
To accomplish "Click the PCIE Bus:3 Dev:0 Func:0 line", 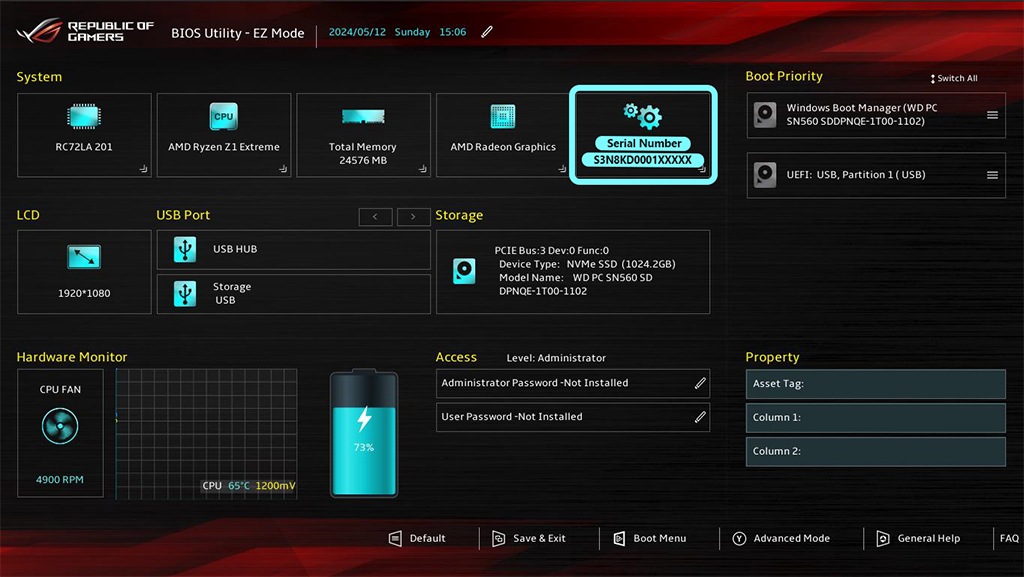I will click(551, 251).
